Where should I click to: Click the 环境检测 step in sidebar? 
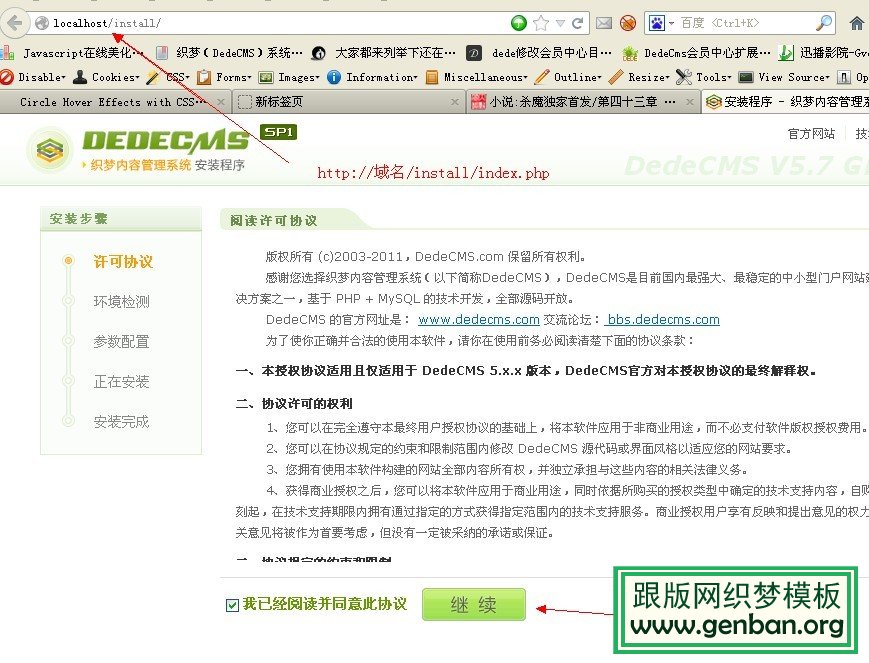click(121, 302)
